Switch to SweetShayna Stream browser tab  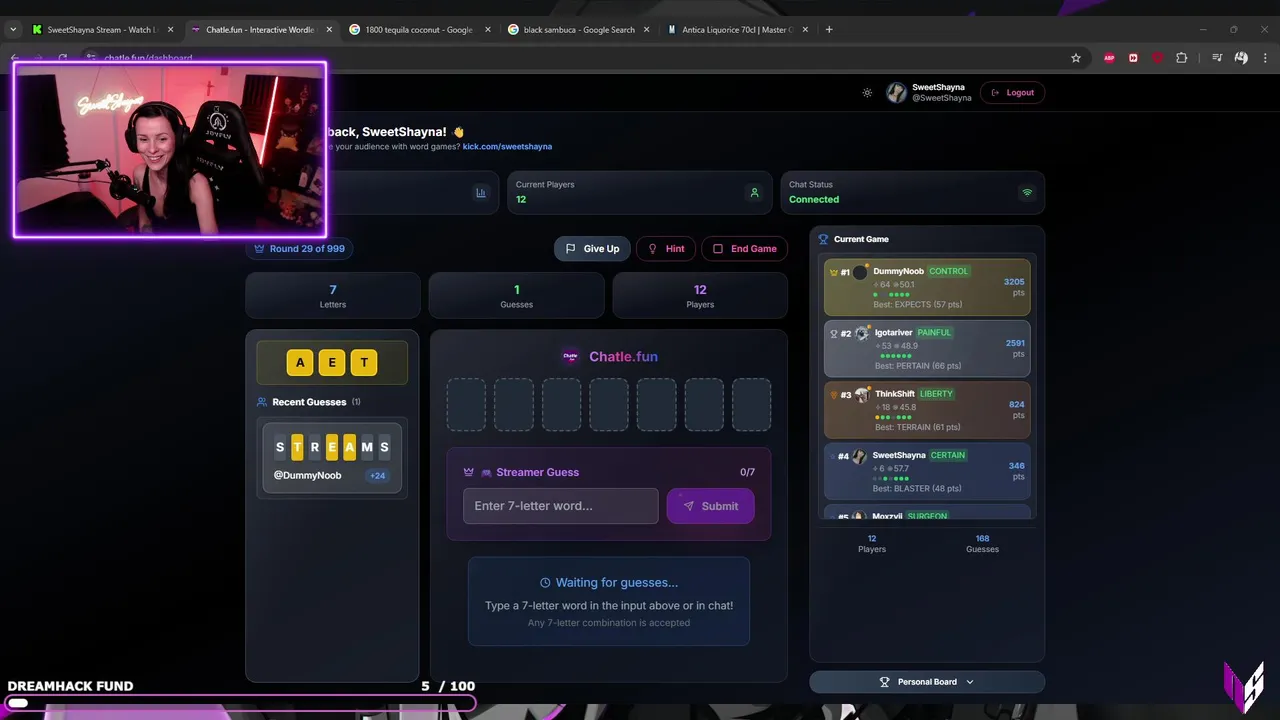tap(102, 30)
